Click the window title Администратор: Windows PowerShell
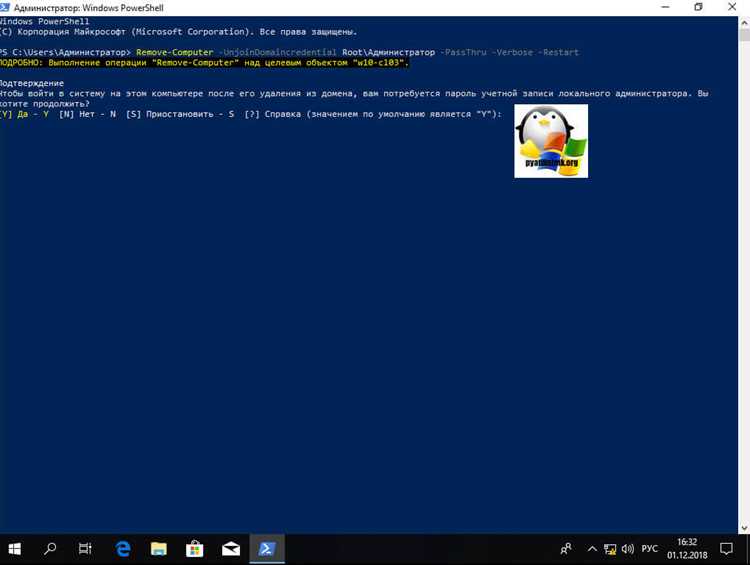The width and height of the screenshot is (750, 565). click(x=88, y=8)
